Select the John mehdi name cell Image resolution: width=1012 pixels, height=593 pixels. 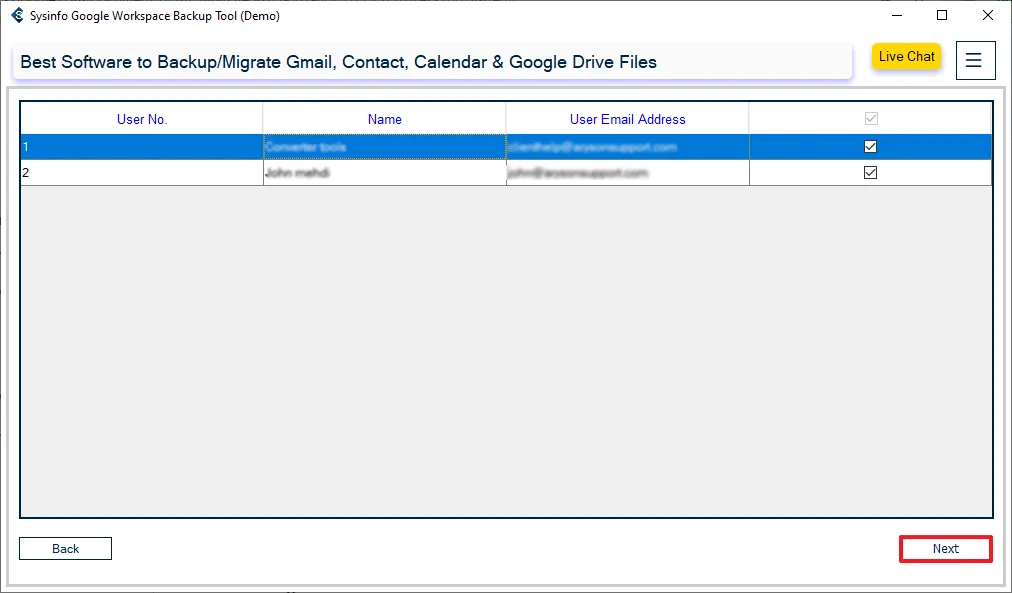click(384, 173)
